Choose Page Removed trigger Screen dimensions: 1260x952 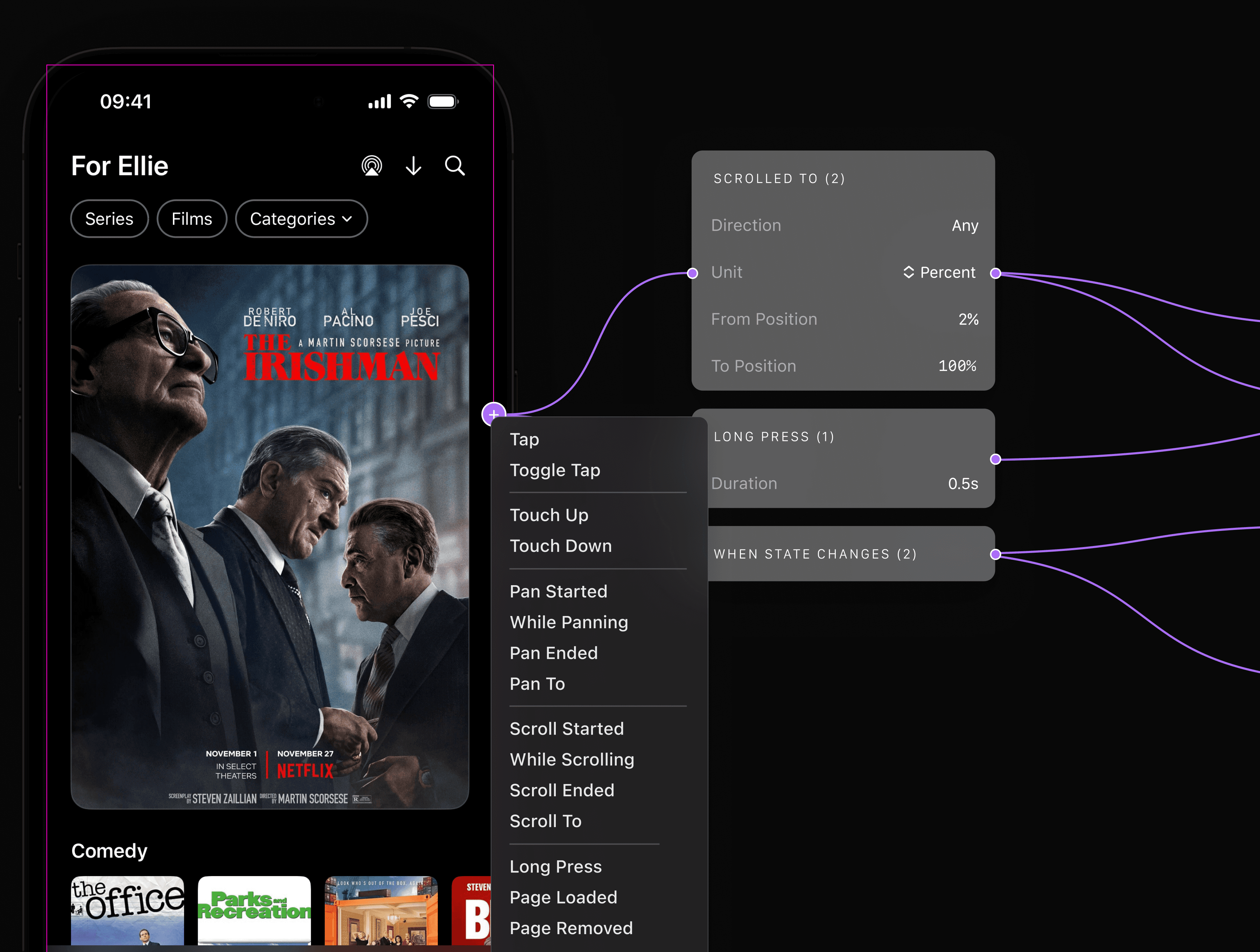click(x=571, y=928)
